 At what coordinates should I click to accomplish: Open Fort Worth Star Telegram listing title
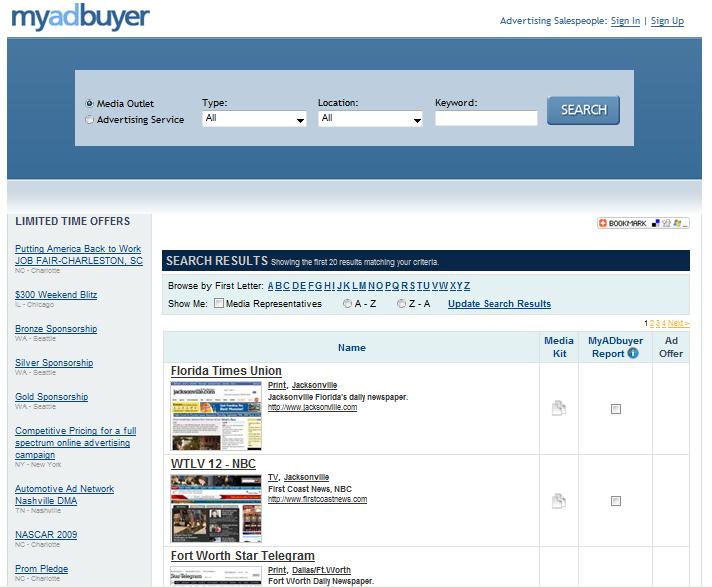point(242,556)
